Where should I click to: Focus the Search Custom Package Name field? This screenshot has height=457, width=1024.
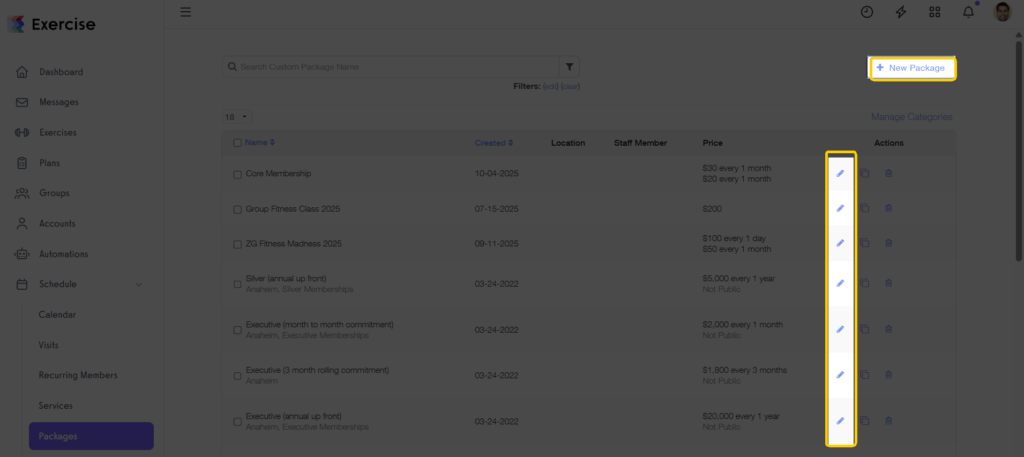pyautogui.click(x=391, y=67)
